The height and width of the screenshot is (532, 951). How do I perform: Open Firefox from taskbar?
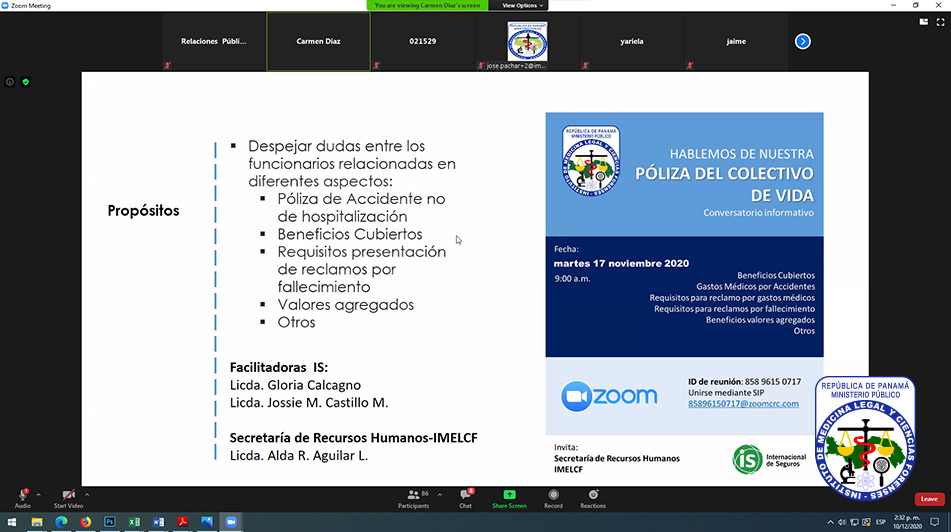pos(86,522)
